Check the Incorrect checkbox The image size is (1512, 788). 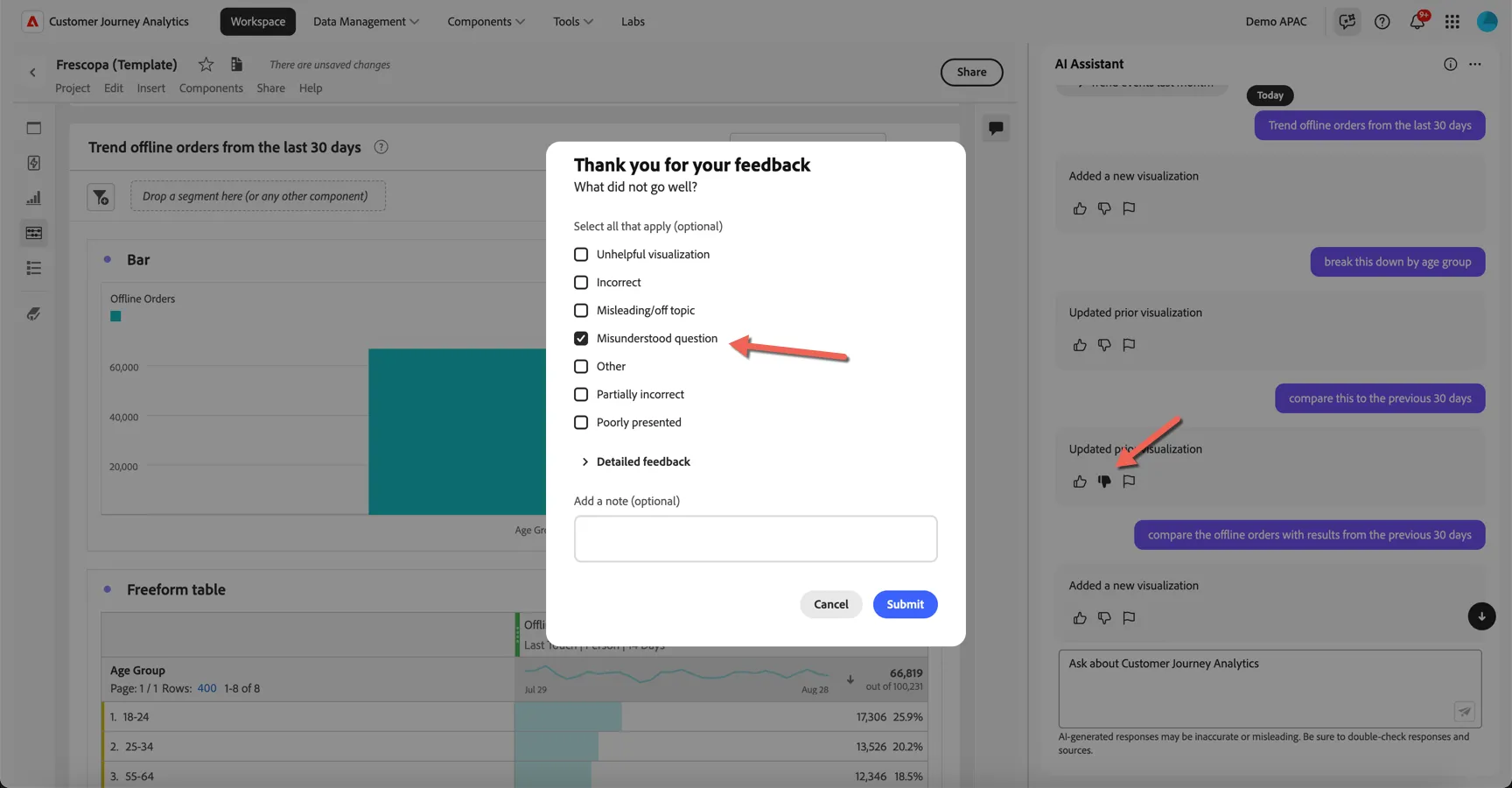click(x=581, y=282)
